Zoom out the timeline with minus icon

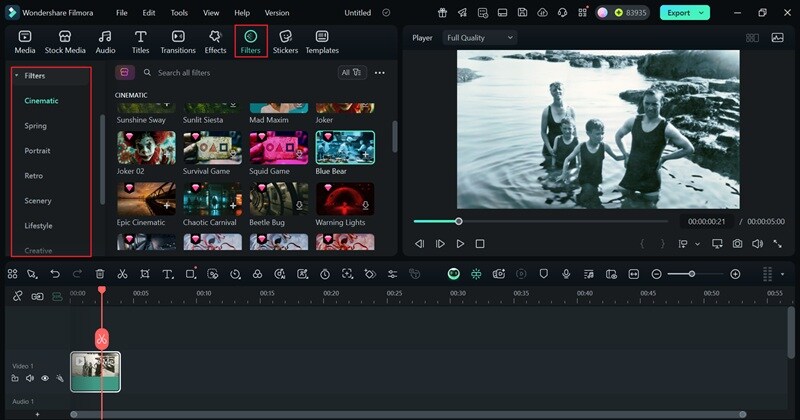coord(657,274)
